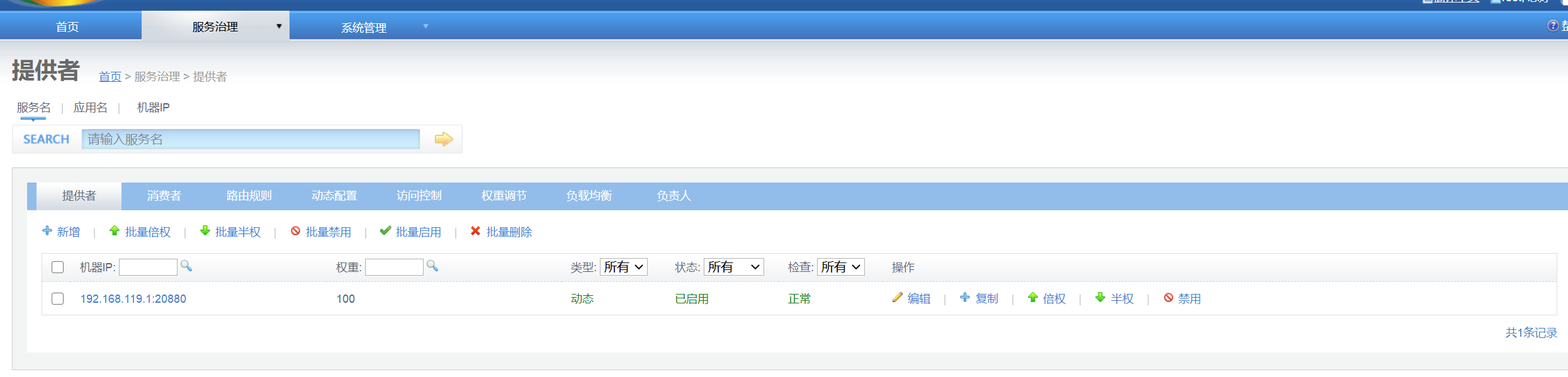The height and width of the screenshot is (377, 1568).
Task: Click the 已启用 status cell
Action: (x=692, y=299)
